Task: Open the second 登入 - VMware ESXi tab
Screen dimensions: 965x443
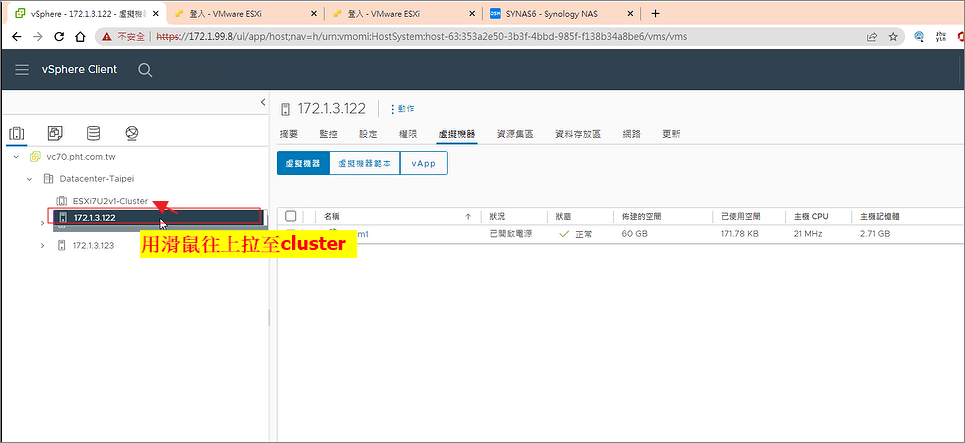Action: point(402,14)
